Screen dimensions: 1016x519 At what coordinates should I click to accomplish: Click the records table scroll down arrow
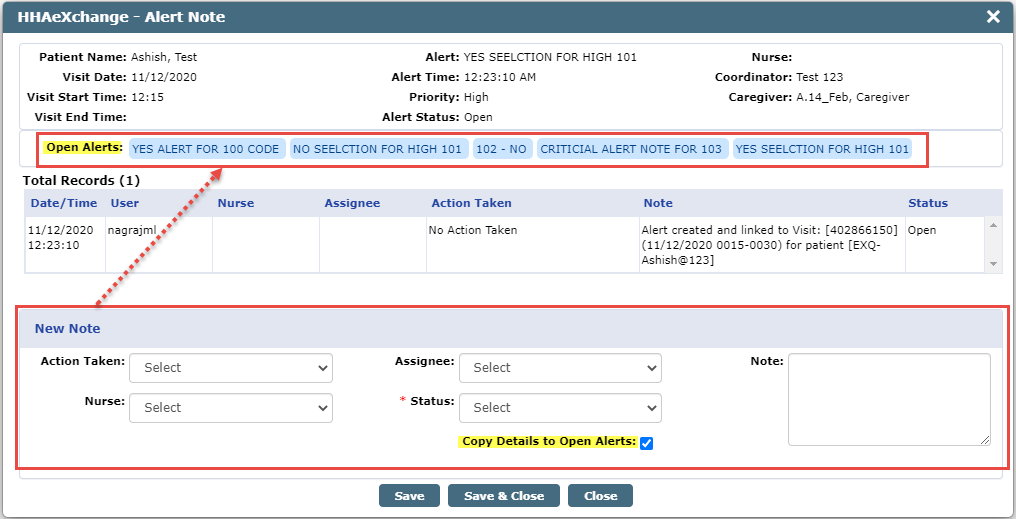click(x=993, y=264)
